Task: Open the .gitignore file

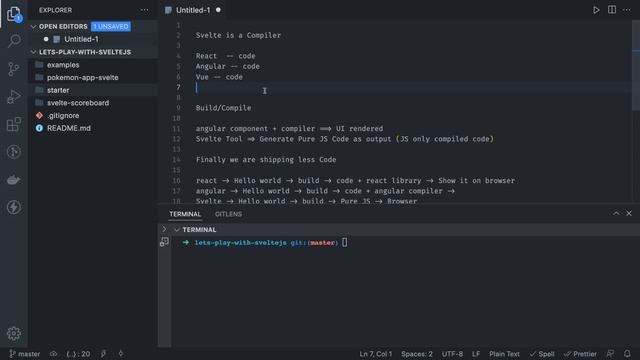Action: (x=63, y=116)
